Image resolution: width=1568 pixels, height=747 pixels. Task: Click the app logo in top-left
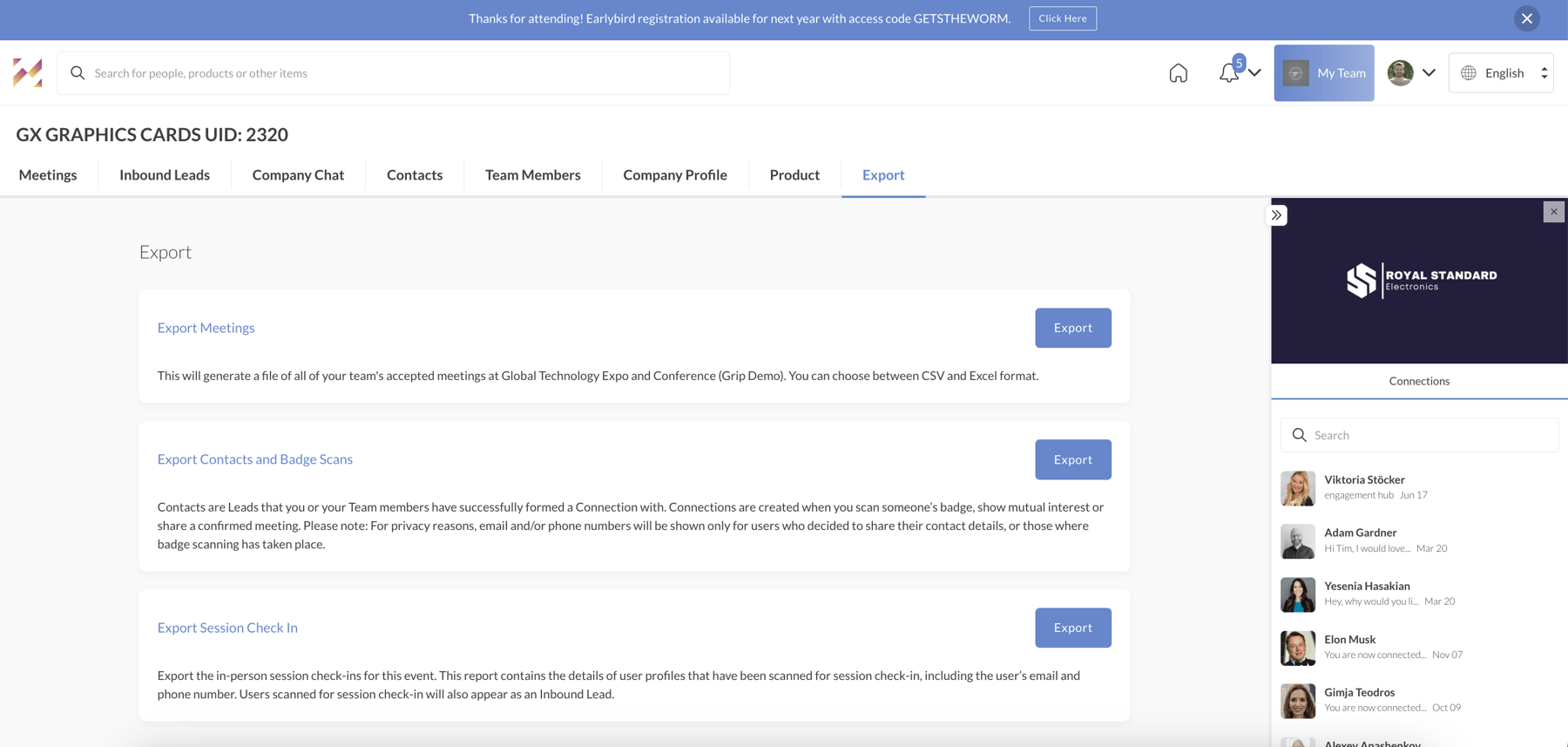(28, 73)
